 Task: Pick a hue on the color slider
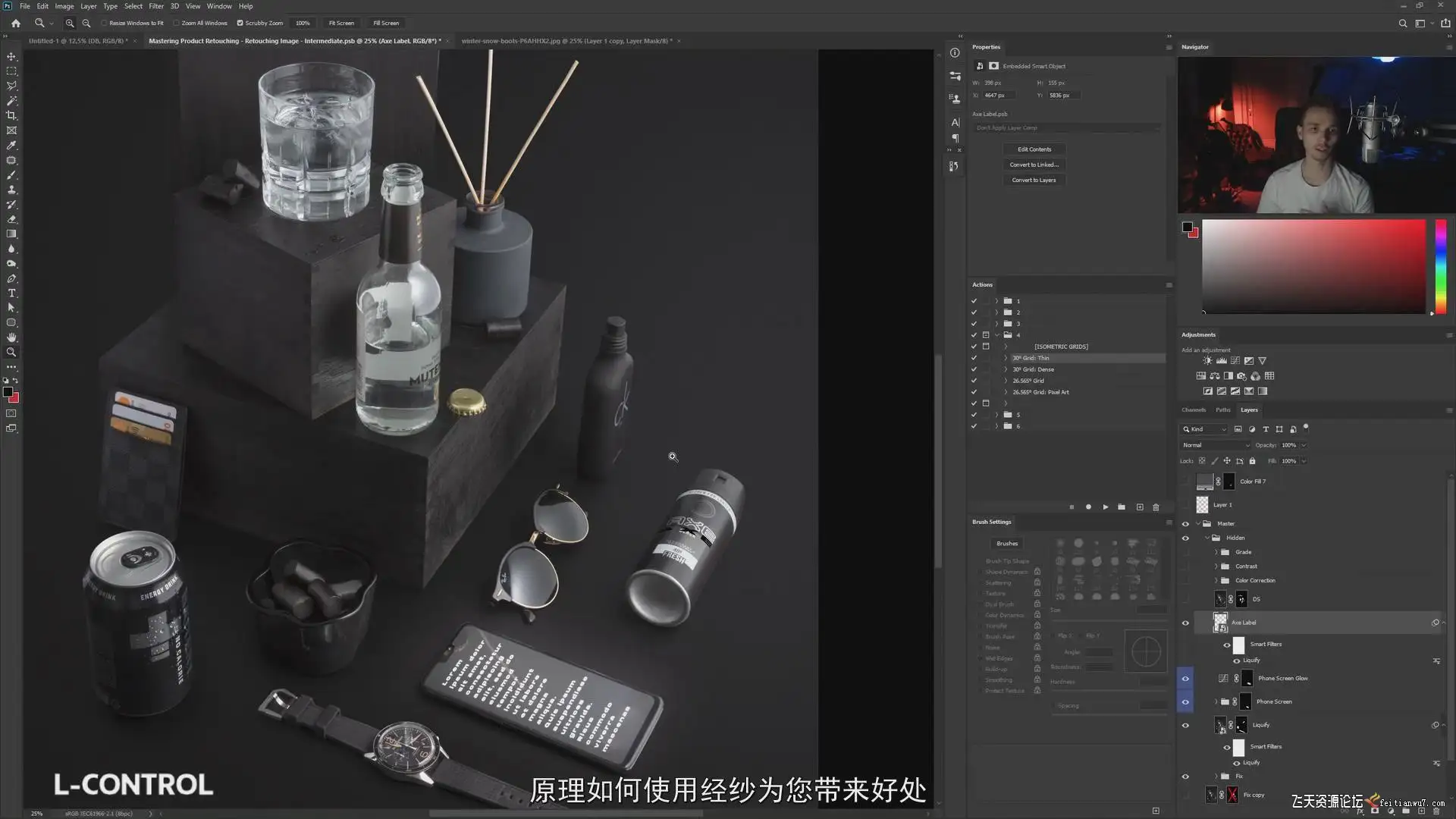(1440, 265)
